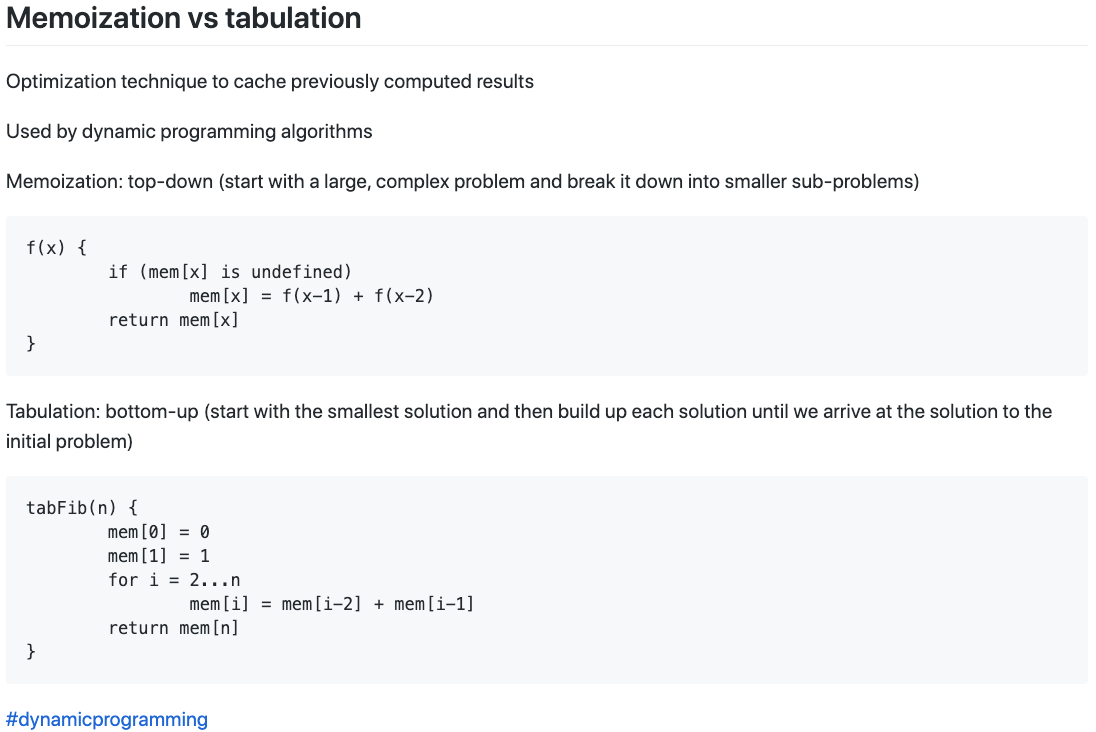The image size is (1096, 732).
Task: Click the 'return mem[n]' code line
Action: coord(173,628)
